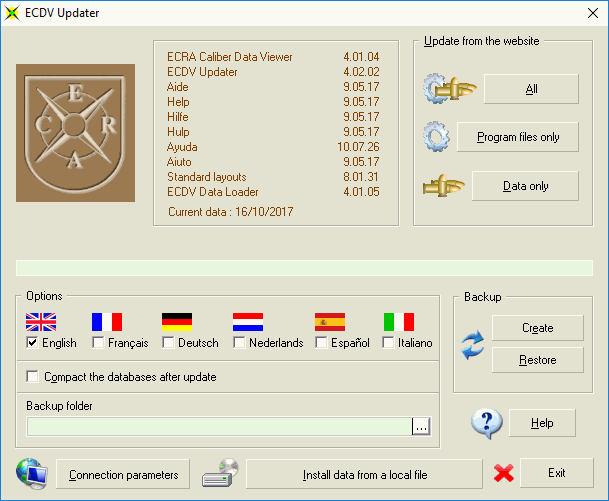
Task: Click the update progress bar
Action: click(304, 268)
